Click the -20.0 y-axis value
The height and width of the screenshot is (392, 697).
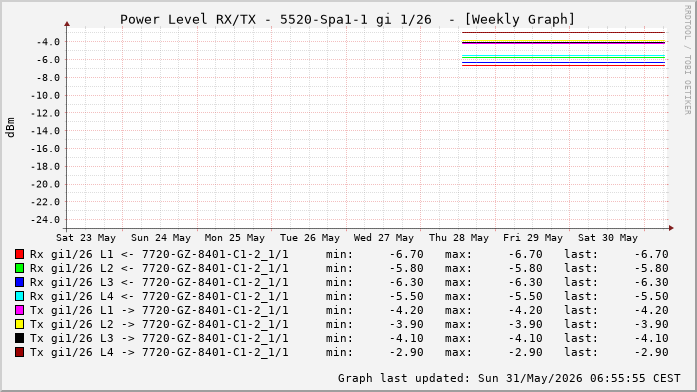tap(45, 184)
